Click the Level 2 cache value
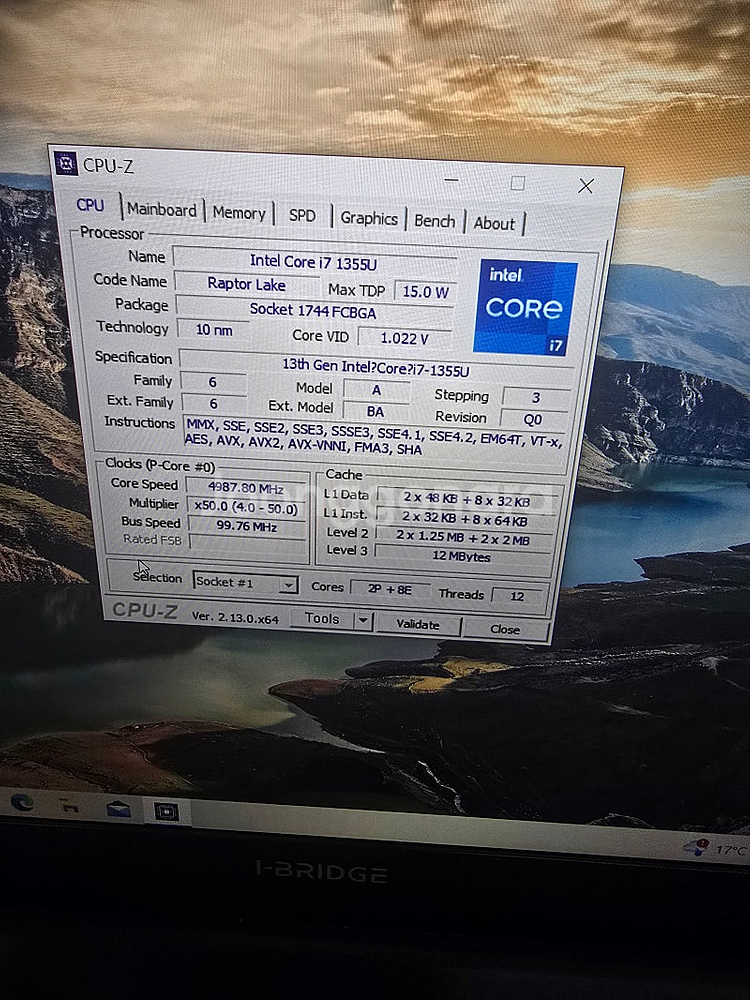750x1000 pixels. pyautogui.click(x=464, y=538)
